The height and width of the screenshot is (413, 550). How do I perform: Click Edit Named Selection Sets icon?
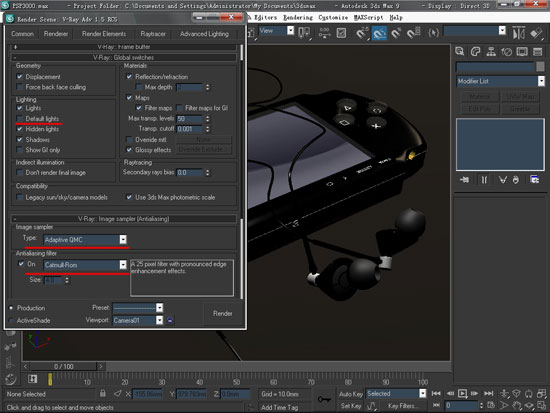click(434, 33)
